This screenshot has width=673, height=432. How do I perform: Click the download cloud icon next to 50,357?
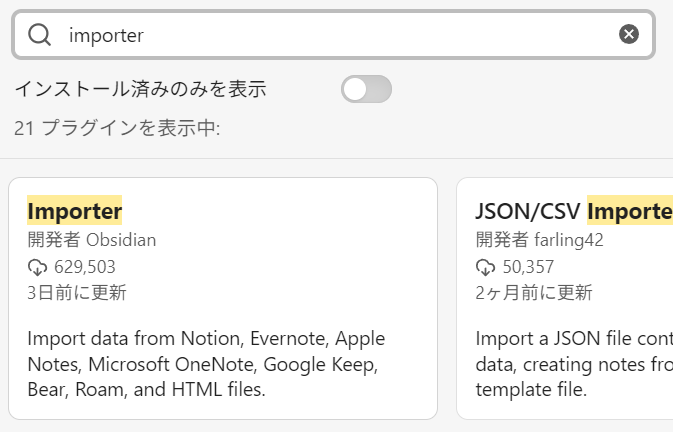pyautogui.click(x=485, y=267)
